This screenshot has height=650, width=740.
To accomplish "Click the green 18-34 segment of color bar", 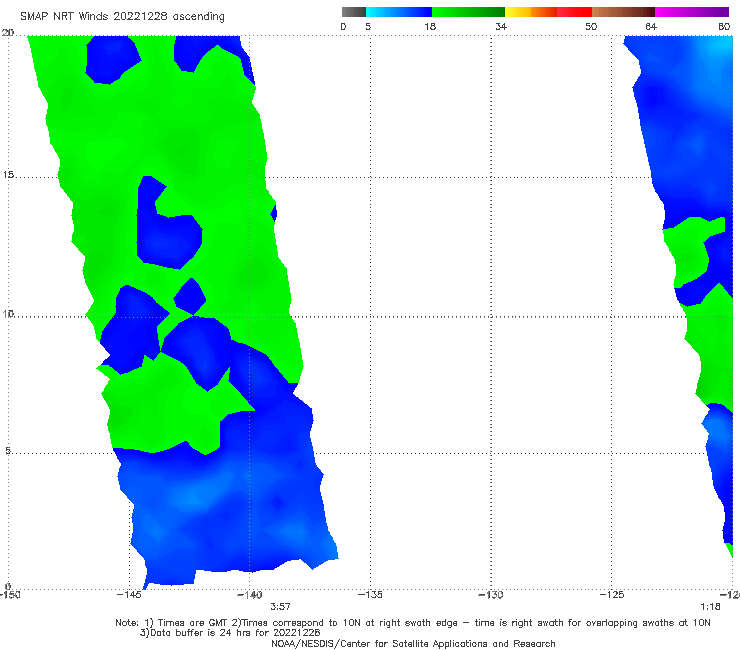I will tap(468, 12).
